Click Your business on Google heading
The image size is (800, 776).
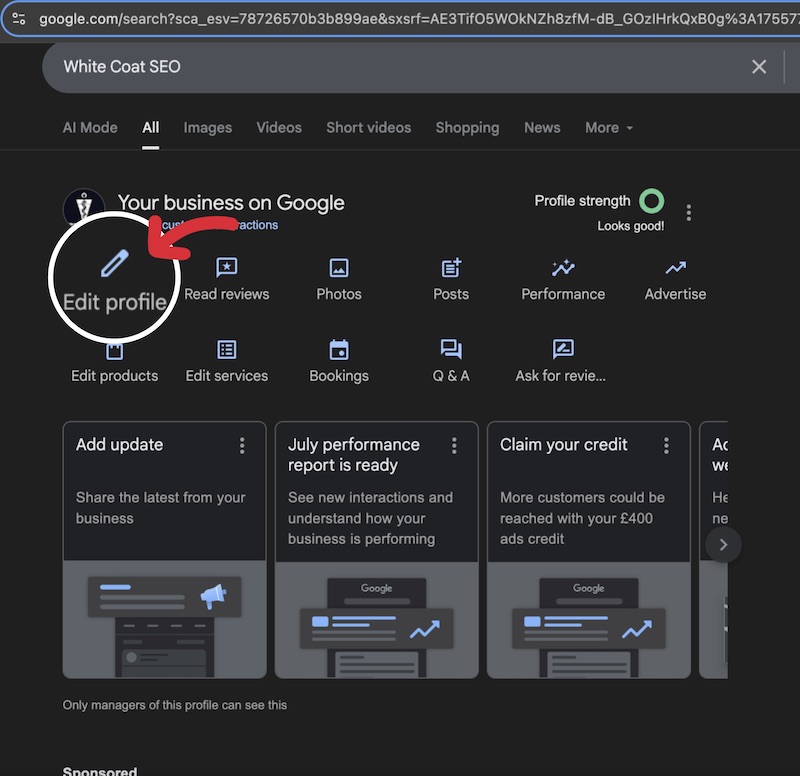click(x=231, y=203)
